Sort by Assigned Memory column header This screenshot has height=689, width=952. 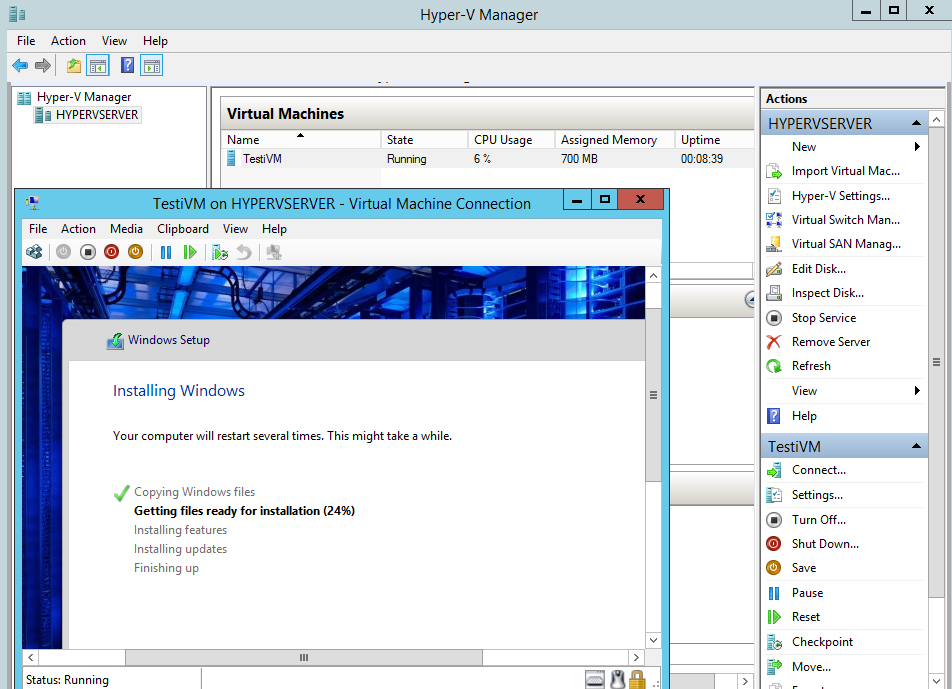pos(614,140)
